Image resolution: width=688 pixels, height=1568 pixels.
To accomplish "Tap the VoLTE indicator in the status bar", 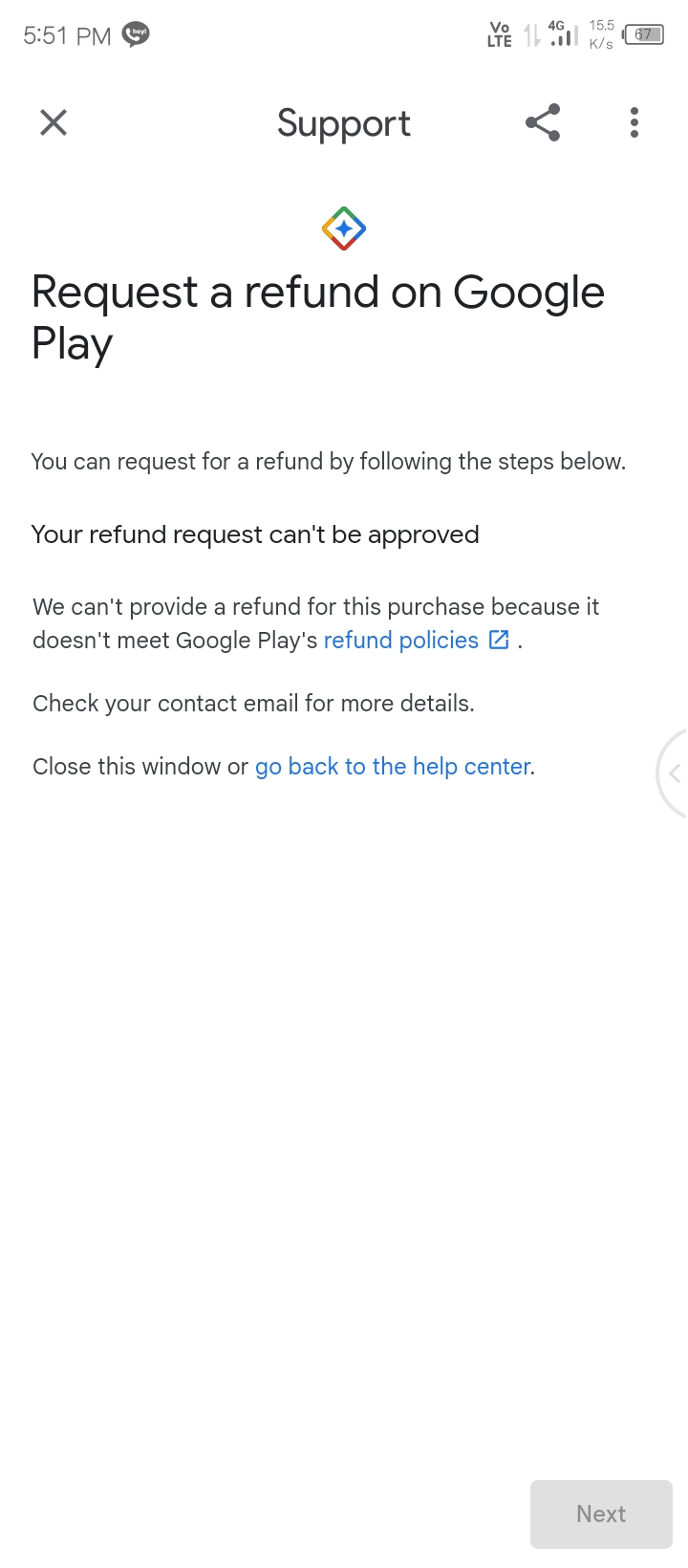I will click(x=500, y=34).
